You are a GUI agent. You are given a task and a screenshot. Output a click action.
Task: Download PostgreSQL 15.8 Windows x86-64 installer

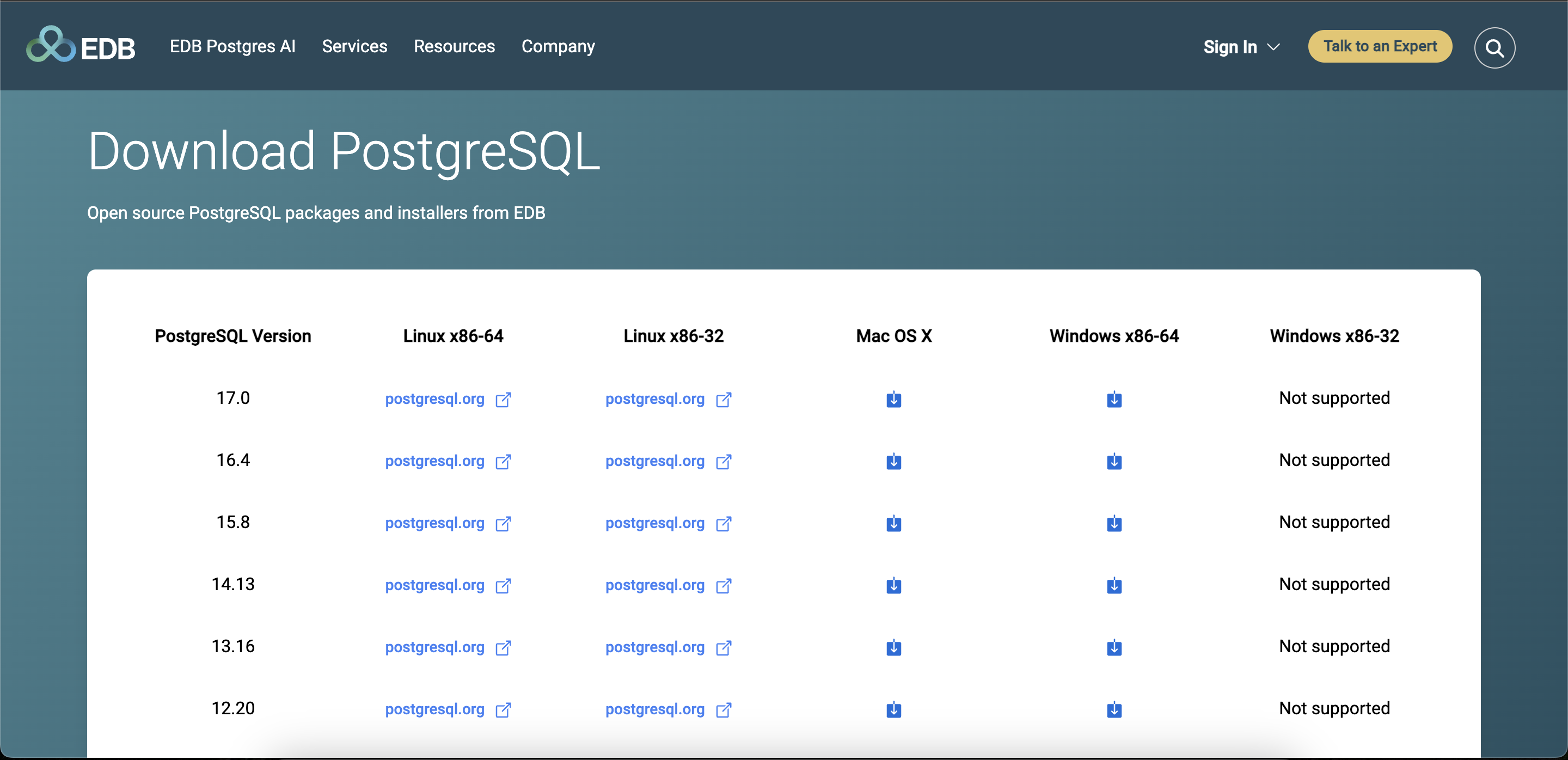tap(1114, 523)
